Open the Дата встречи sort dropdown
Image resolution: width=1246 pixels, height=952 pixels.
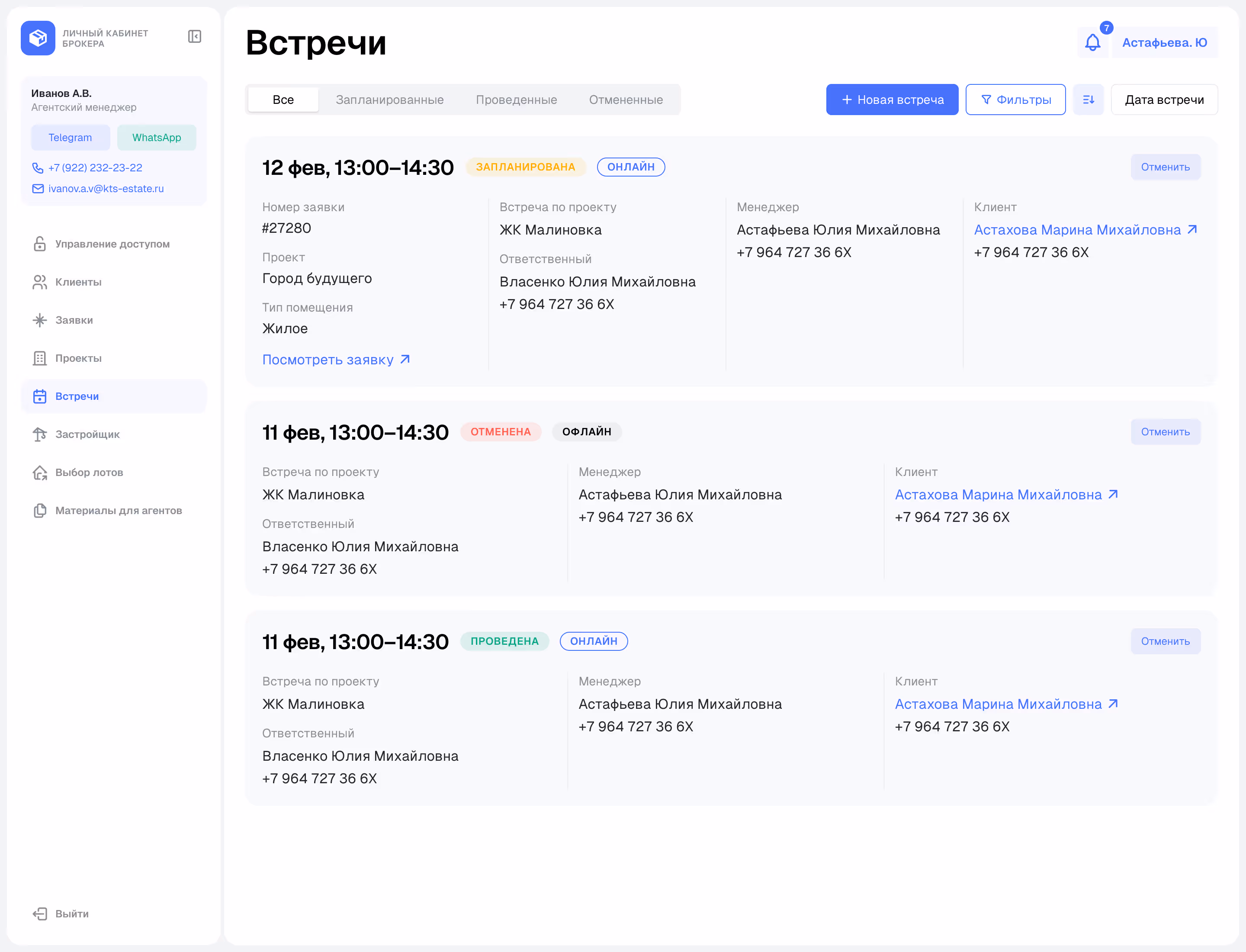pos(1164,100)
